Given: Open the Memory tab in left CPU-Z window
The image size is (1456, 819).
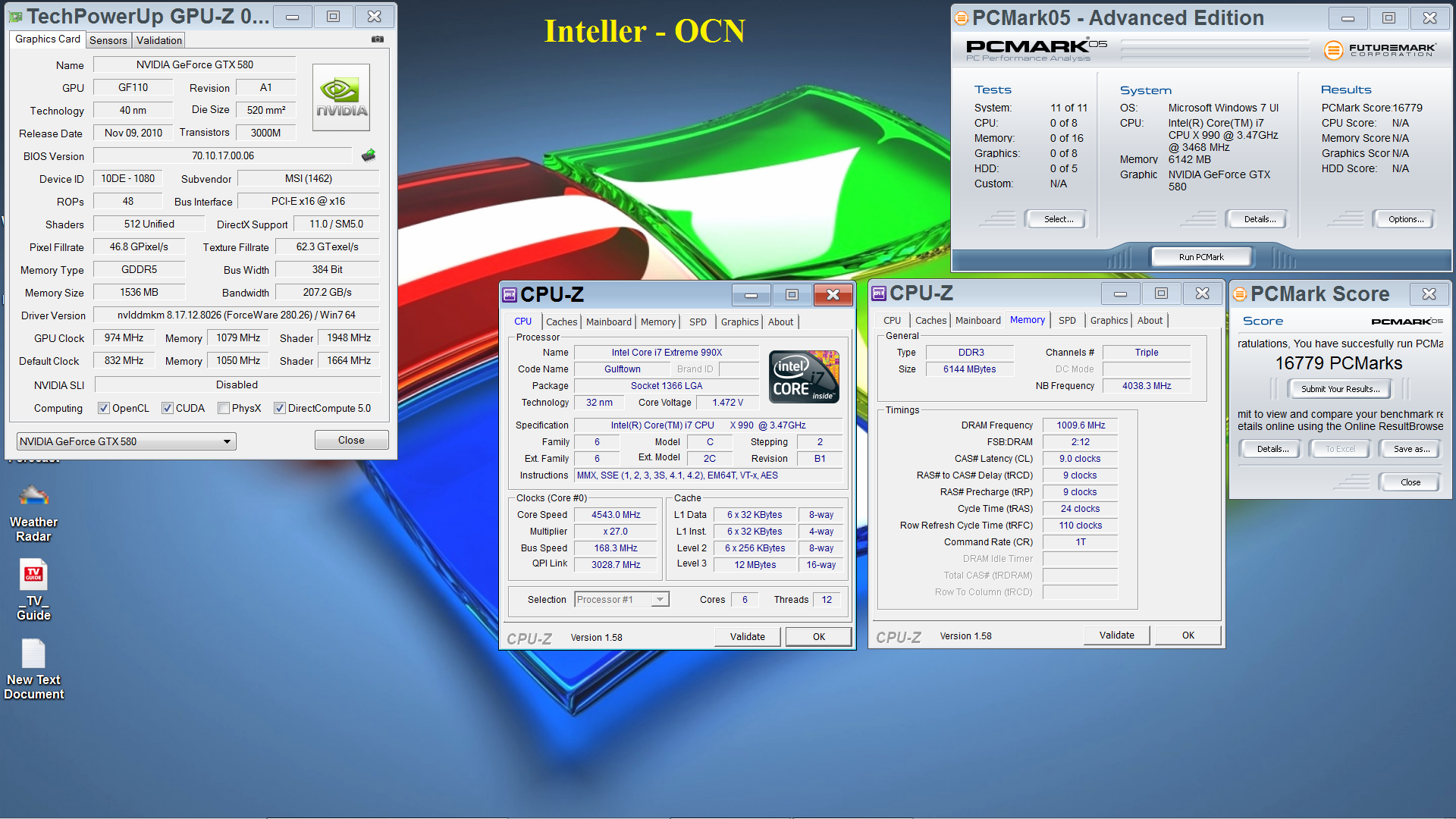Looking at the screenshot, I should [x=658, y=322].
